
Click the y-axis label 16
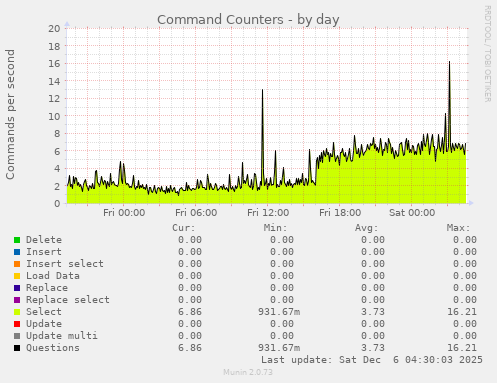[x=54, y=63]
